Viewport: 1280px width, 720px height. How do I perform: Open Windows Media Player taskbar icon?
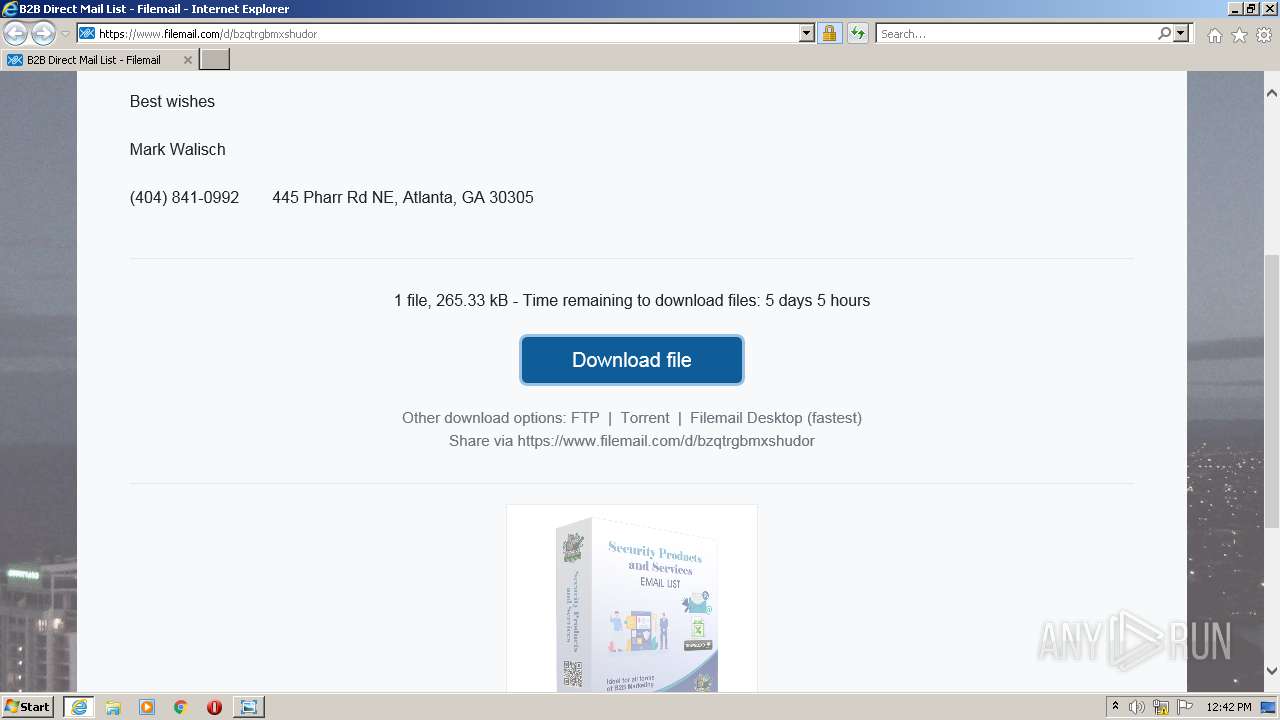(147, 707)
